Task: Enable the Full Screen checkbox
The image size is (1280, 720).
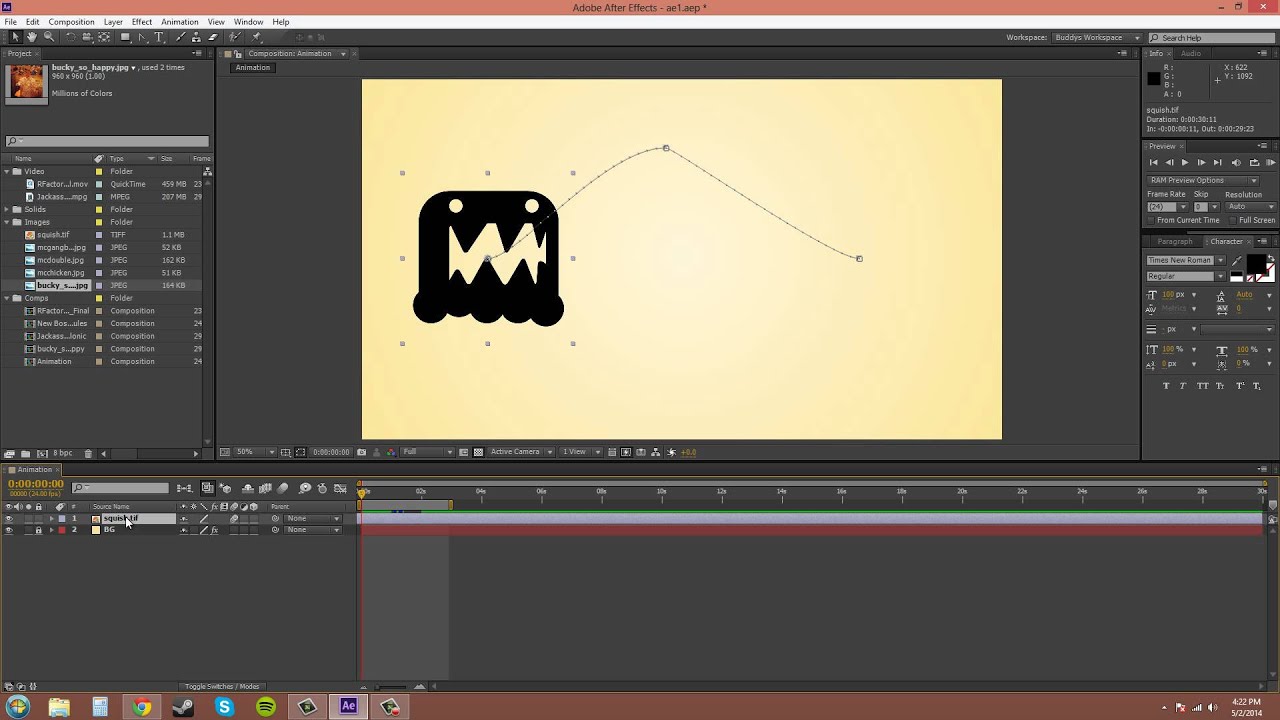Action: [x=1233, y=220]
